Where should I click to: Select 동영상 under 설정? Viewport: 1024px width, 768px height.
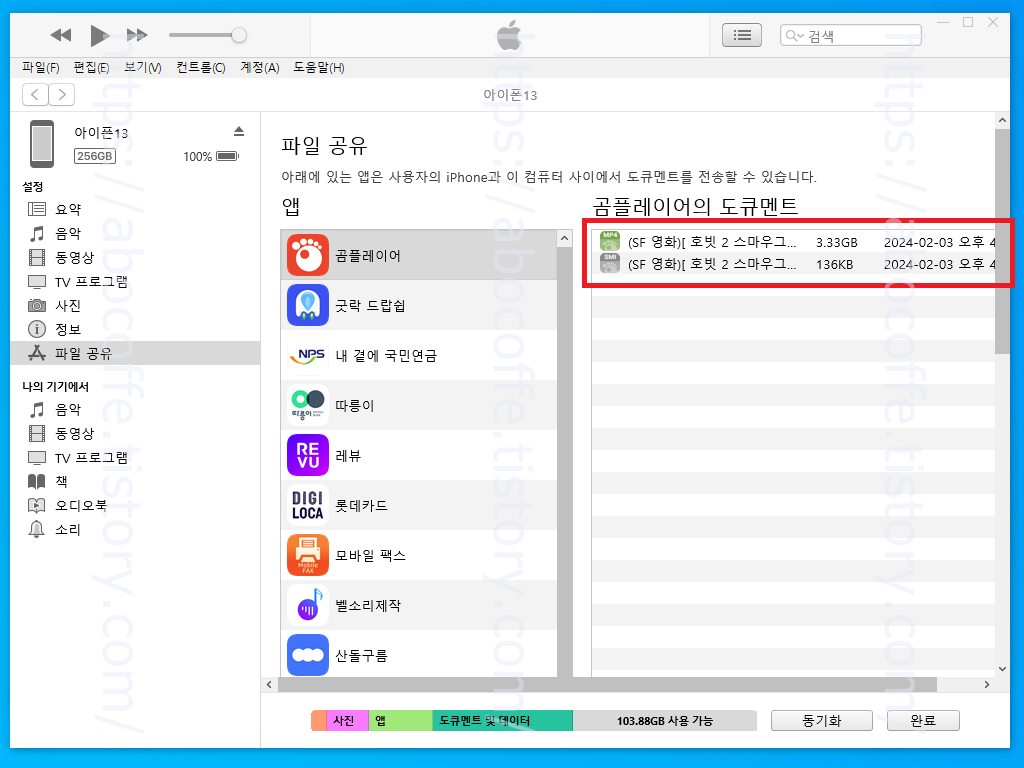click(135, 257)
